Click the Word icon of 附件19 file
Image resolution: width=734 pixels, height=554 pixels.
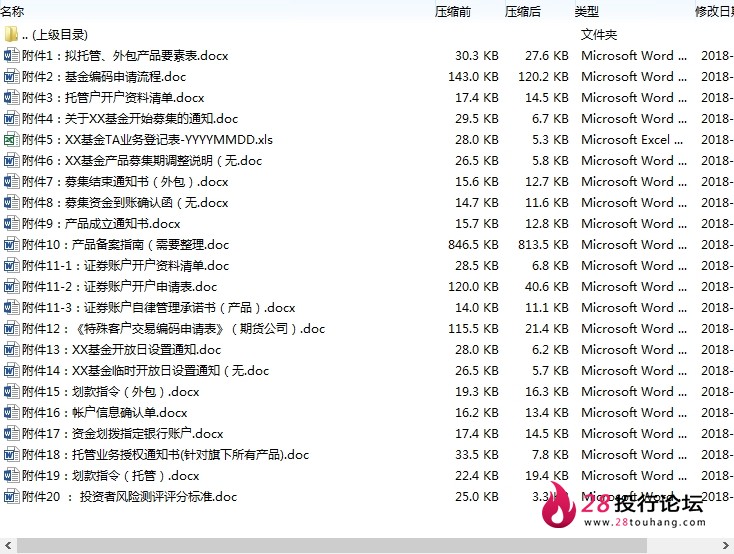[x=11, y=475]
